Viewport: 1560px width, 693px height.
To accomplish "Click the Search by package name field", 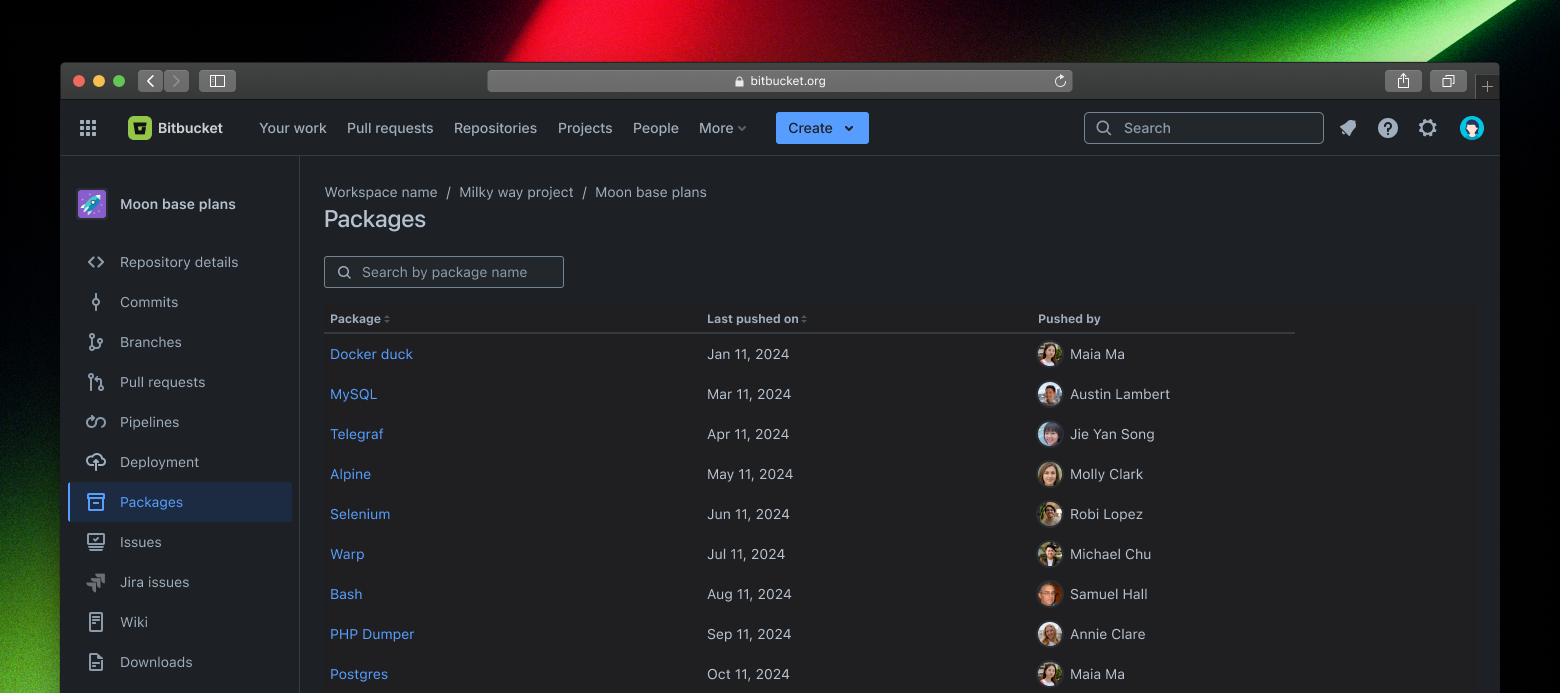I will (x=443, y=271).
